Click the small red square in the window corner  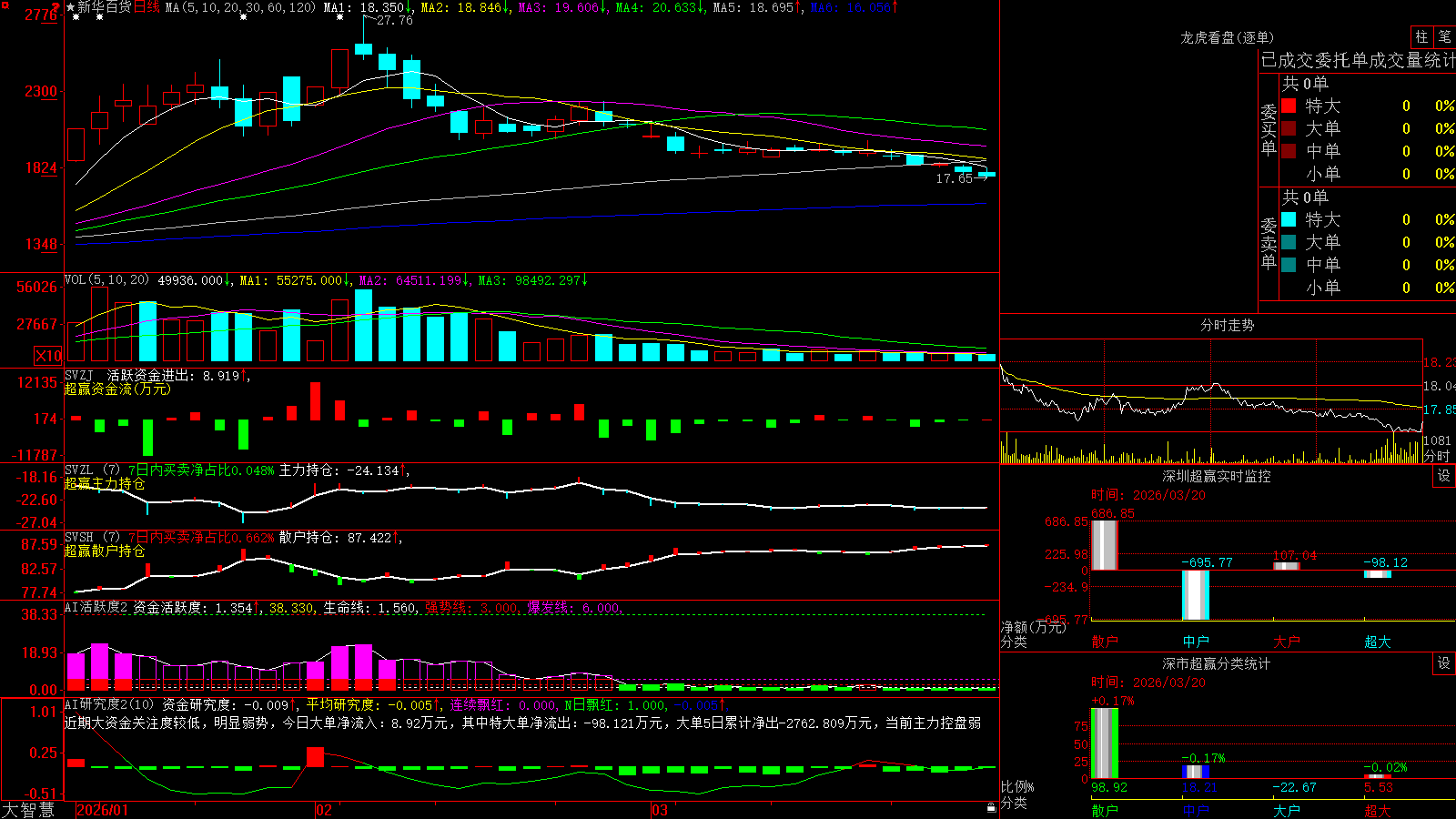(5, 5)
